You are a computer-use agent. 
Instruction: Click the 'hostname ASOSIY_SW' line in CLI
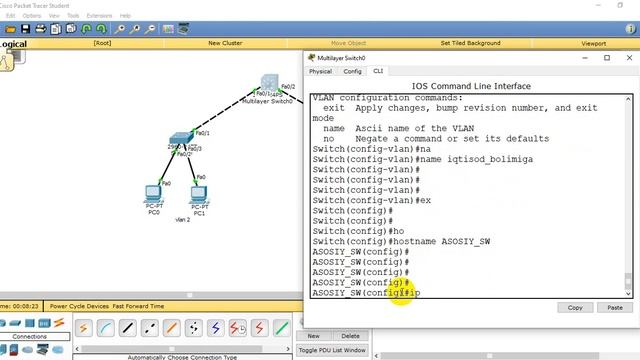[401, 241]
